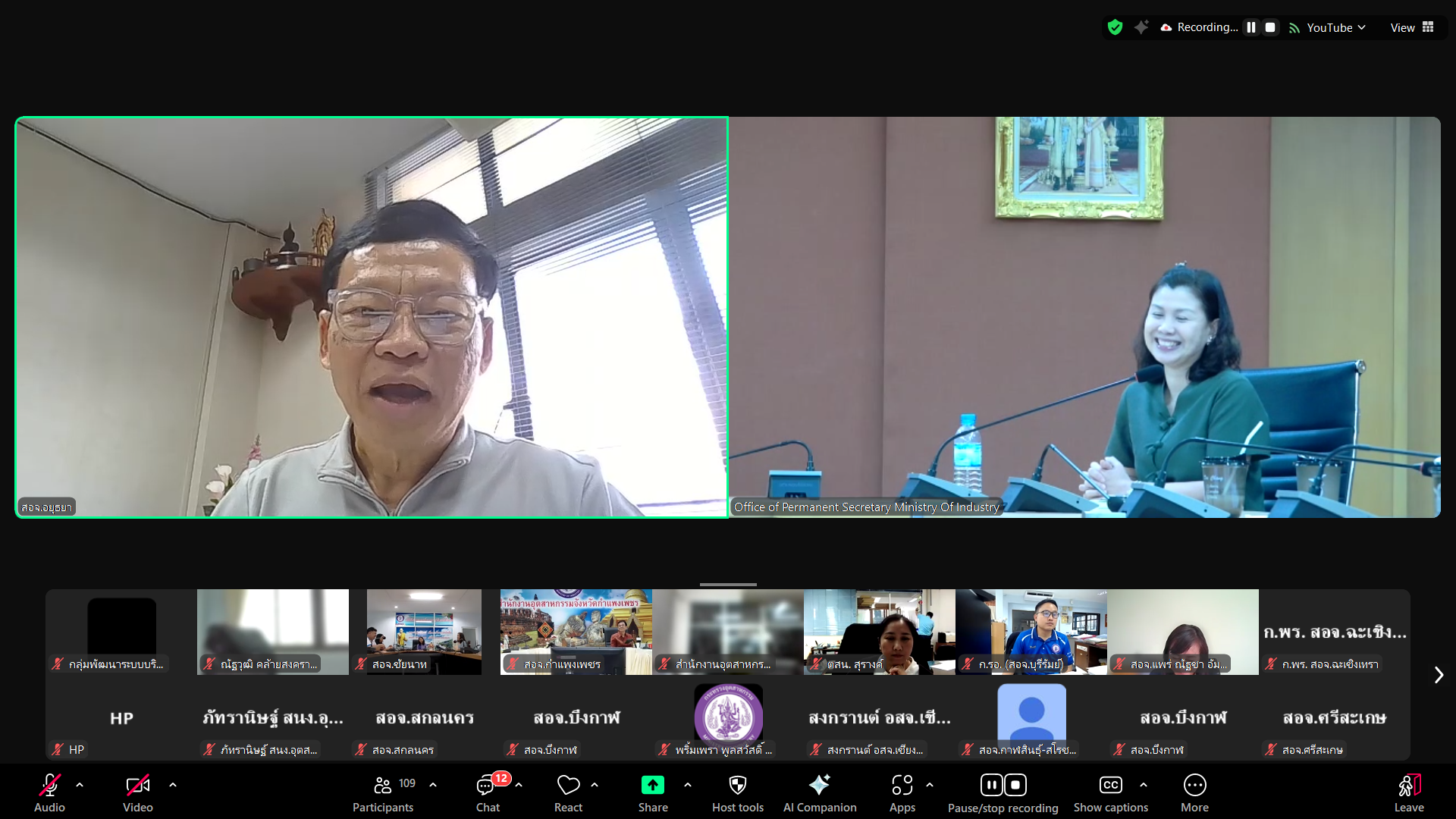The height and width of the screenshot is (819, 1456).
Task: Expand caption options arrow beside Show captions
Action: [1144, 785]
